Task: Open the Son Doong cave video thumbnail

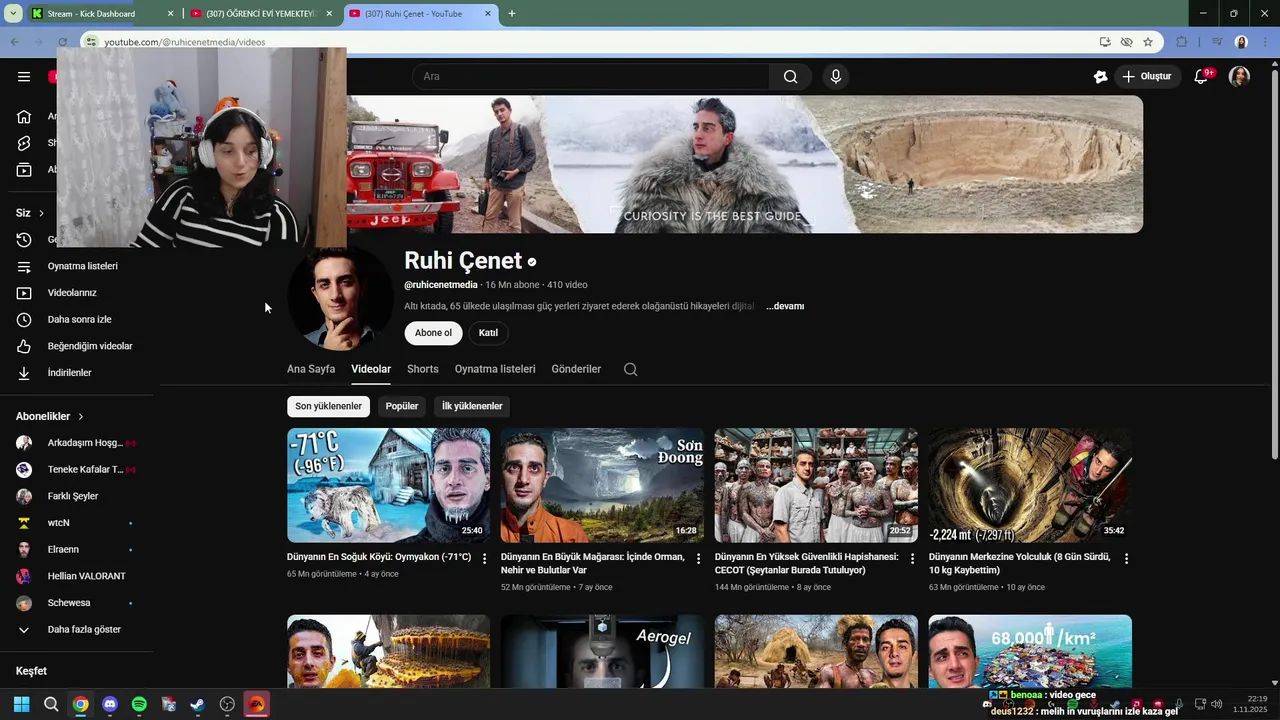Action: [x=602, y=485]
